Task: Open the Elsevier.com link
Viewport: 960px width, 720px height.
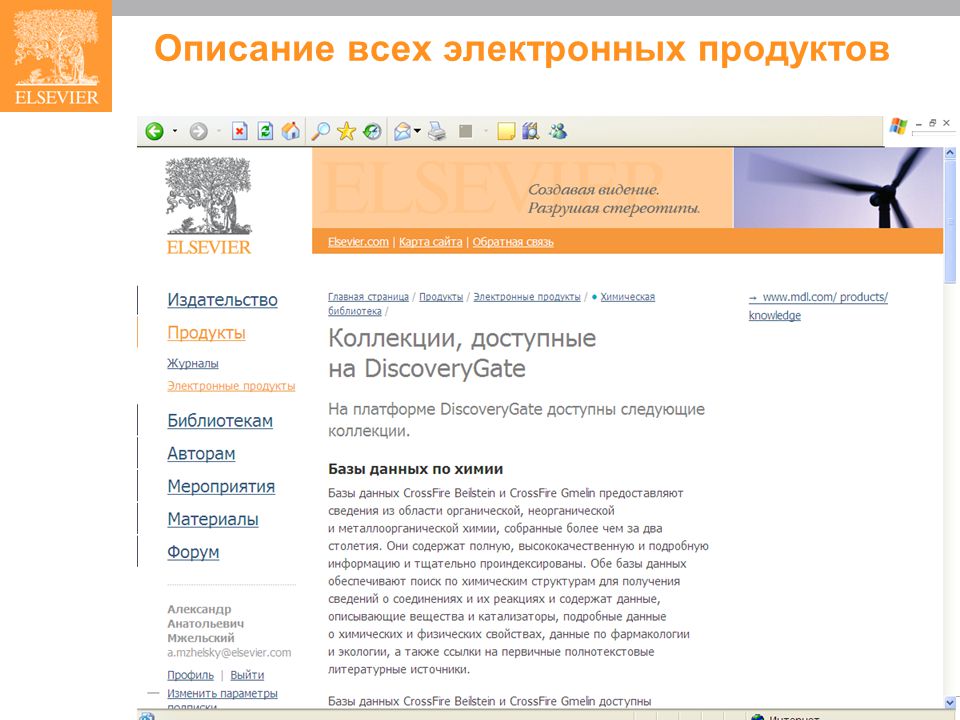Action: tap(358, 242)
